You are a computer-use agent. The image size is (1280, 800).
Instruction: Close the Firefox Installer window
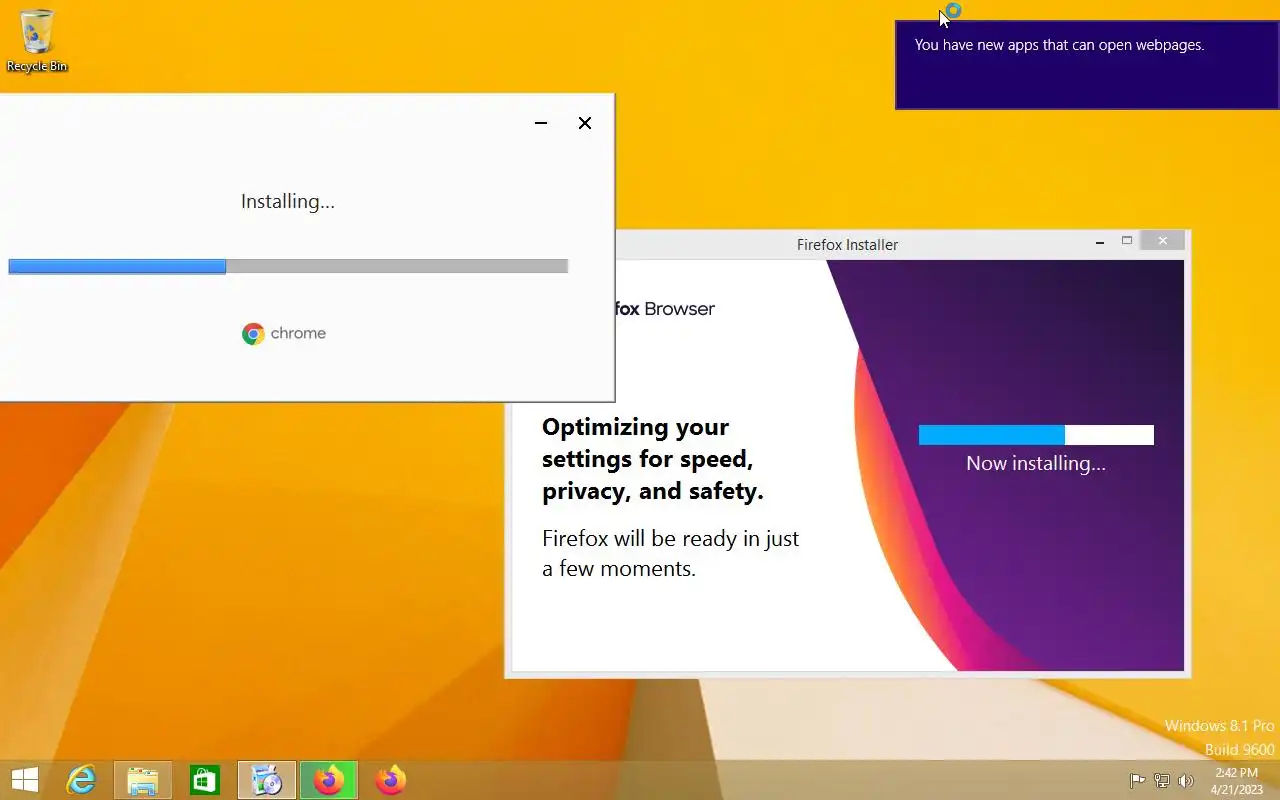1163,241
